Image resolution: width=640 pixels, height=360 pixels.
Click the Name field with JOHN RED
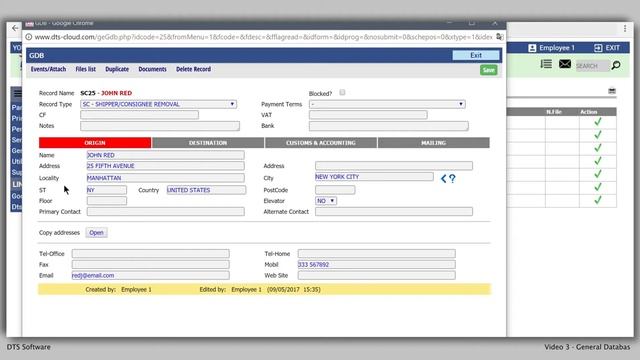click(x=166, y=155)
